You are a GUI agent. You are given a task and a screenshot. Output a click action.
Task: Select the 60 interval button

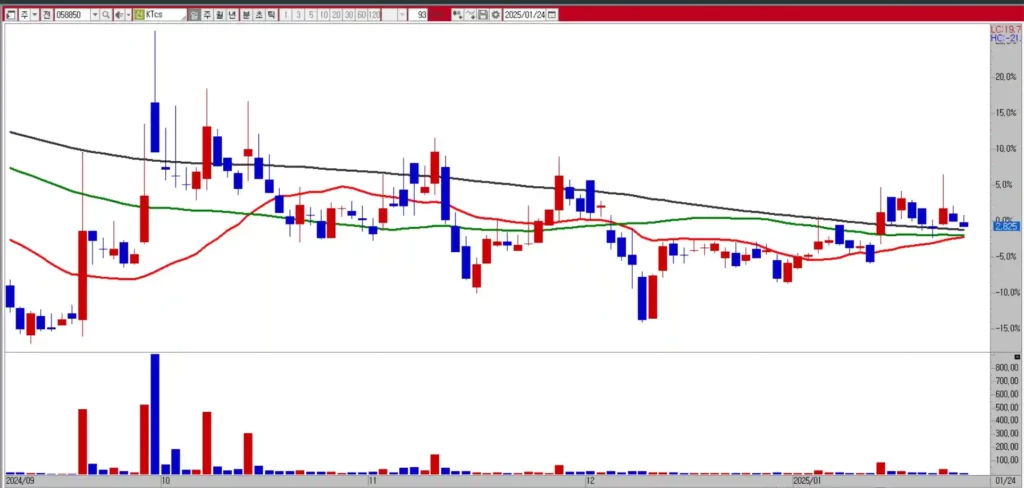pyautogui.click(x=362, y=15)
